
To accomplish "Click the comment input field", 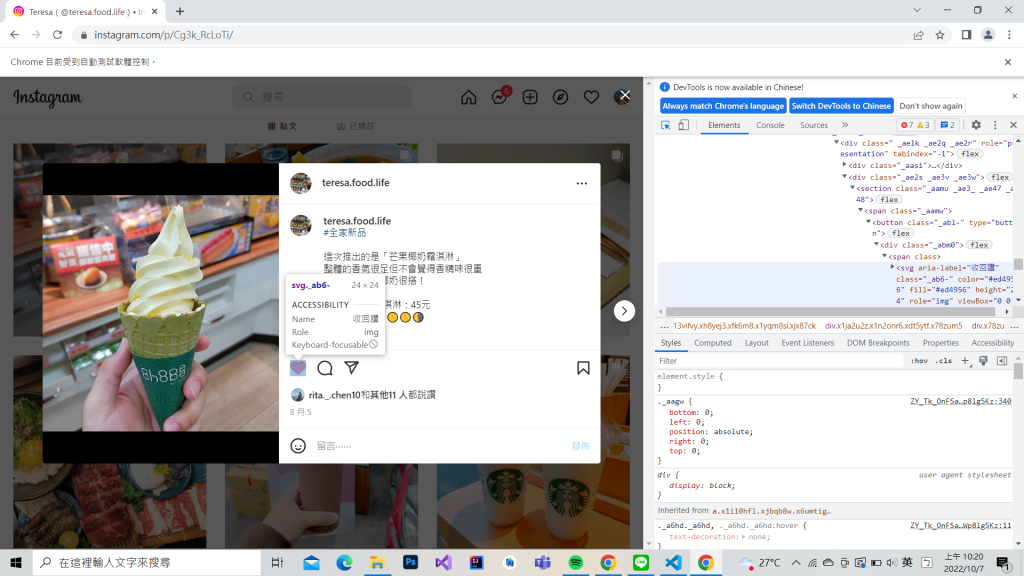I will point(440,445).
